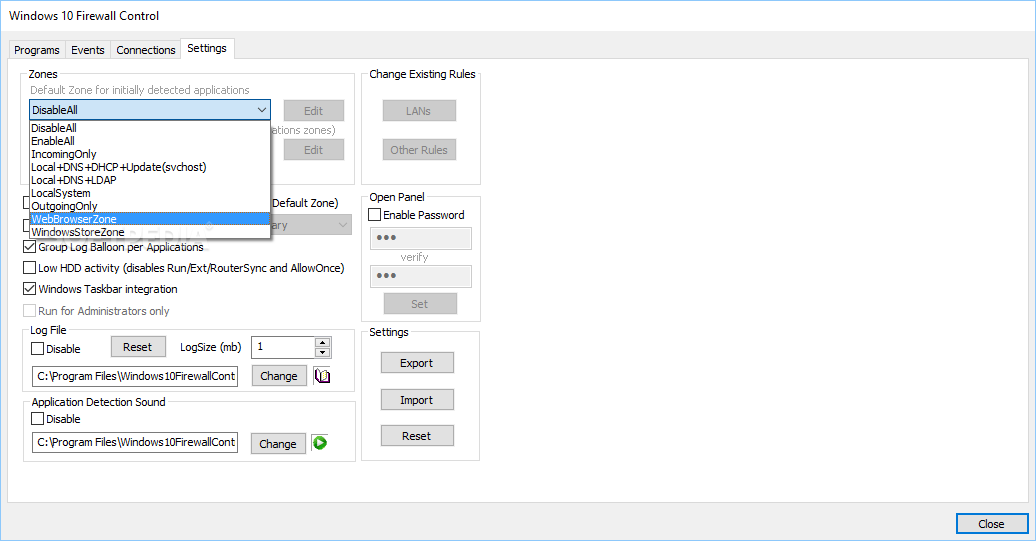Screen dimensions: 1036x541
Task: Switch to the Events tab
Action: 88,50
